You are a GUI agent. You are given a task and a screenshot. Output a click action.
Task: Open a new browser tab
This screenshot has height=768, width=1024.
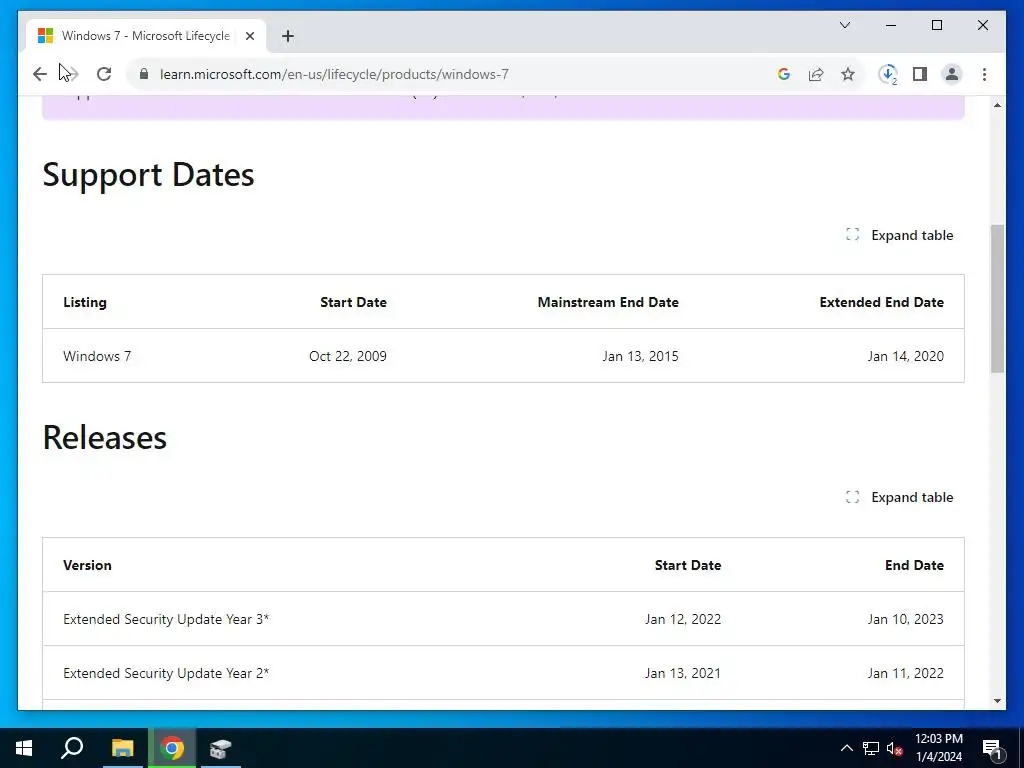pyautogui.click(x=288, y=36)
